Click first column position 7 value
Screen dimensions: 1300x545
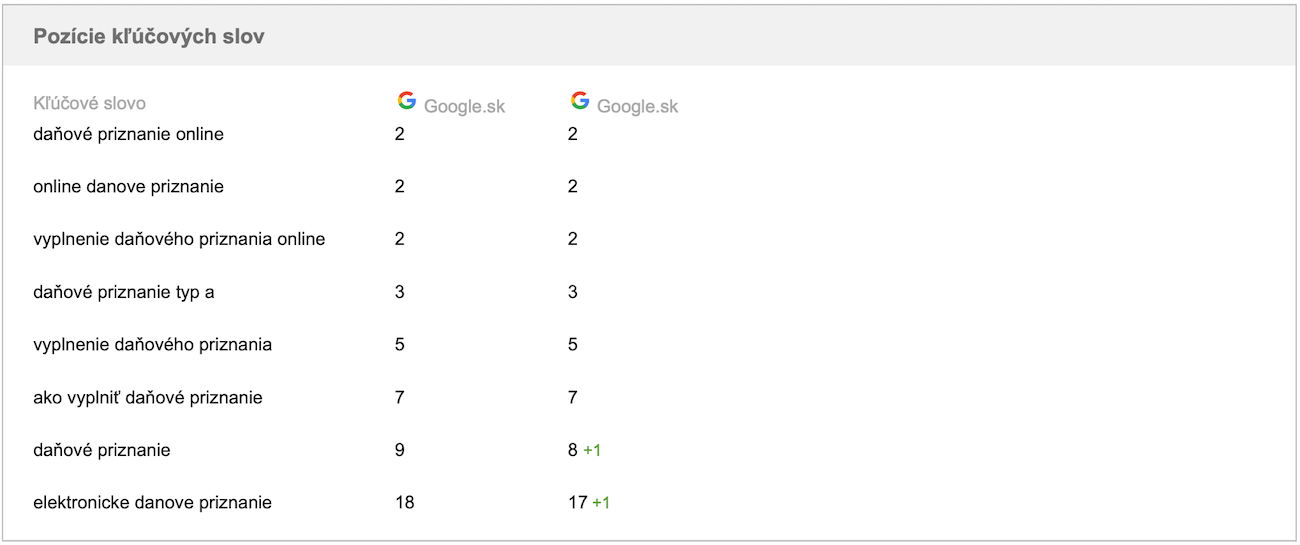tap(400, 398)
